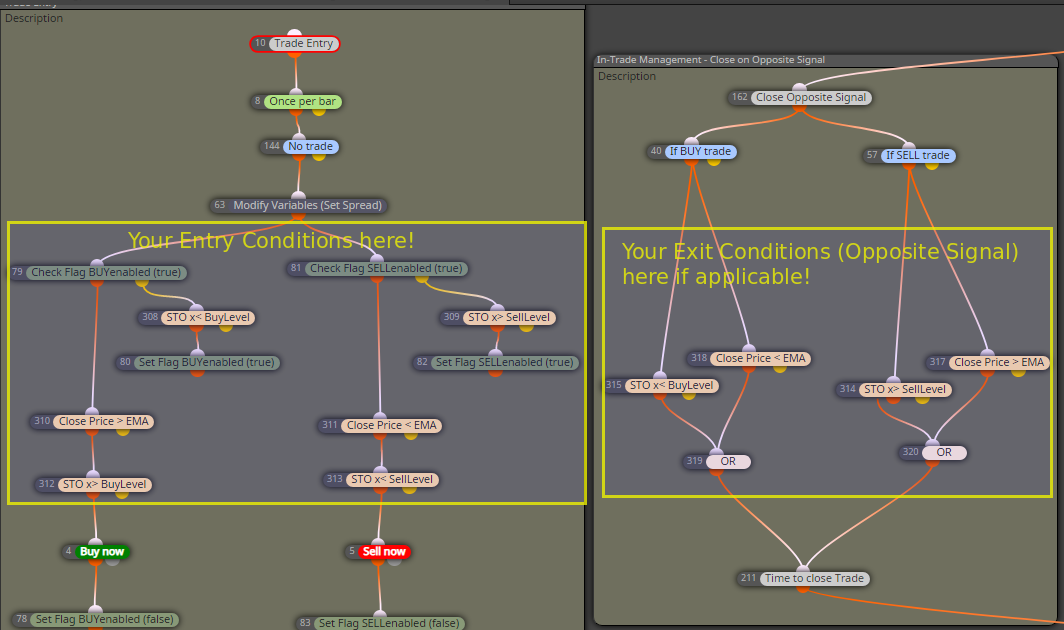
Task: Click yellow output dot of node 318
Action: pos(780,367)
